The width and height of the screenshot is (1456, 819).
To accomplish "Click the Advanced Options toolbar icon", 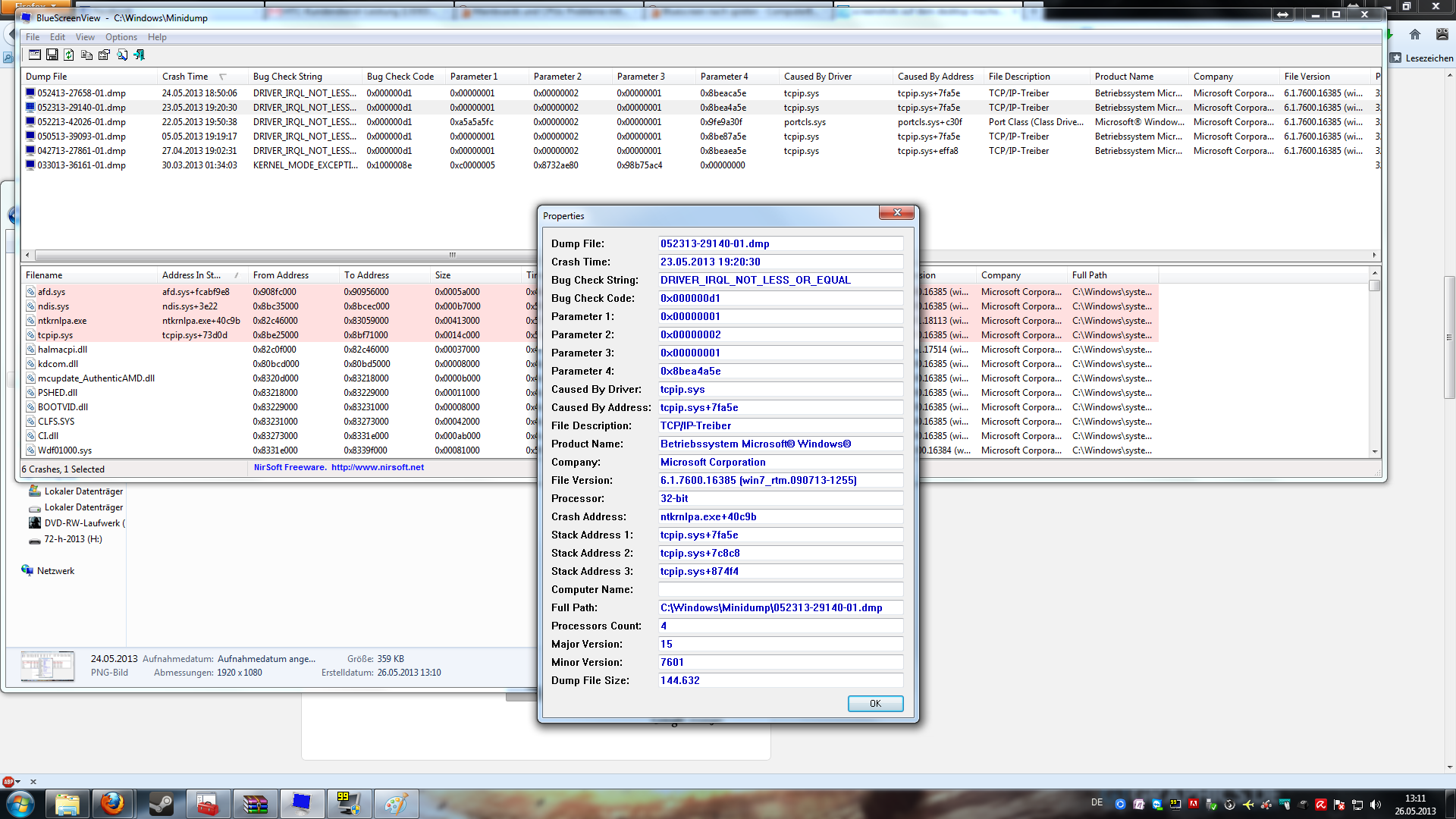I will pyautogui.click(x=34, y=55).
